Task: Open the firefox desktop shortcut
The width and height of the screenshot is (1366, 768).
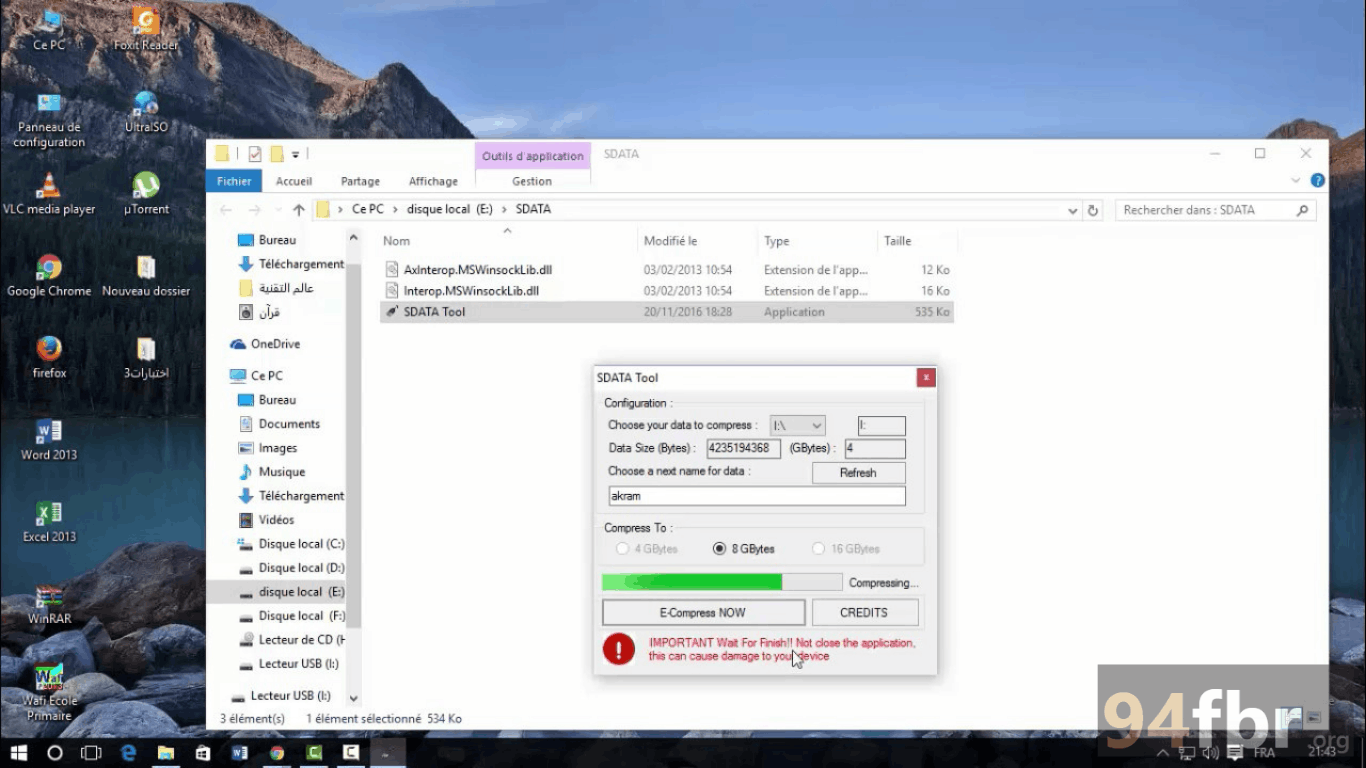Action: (x=49, y=358)
